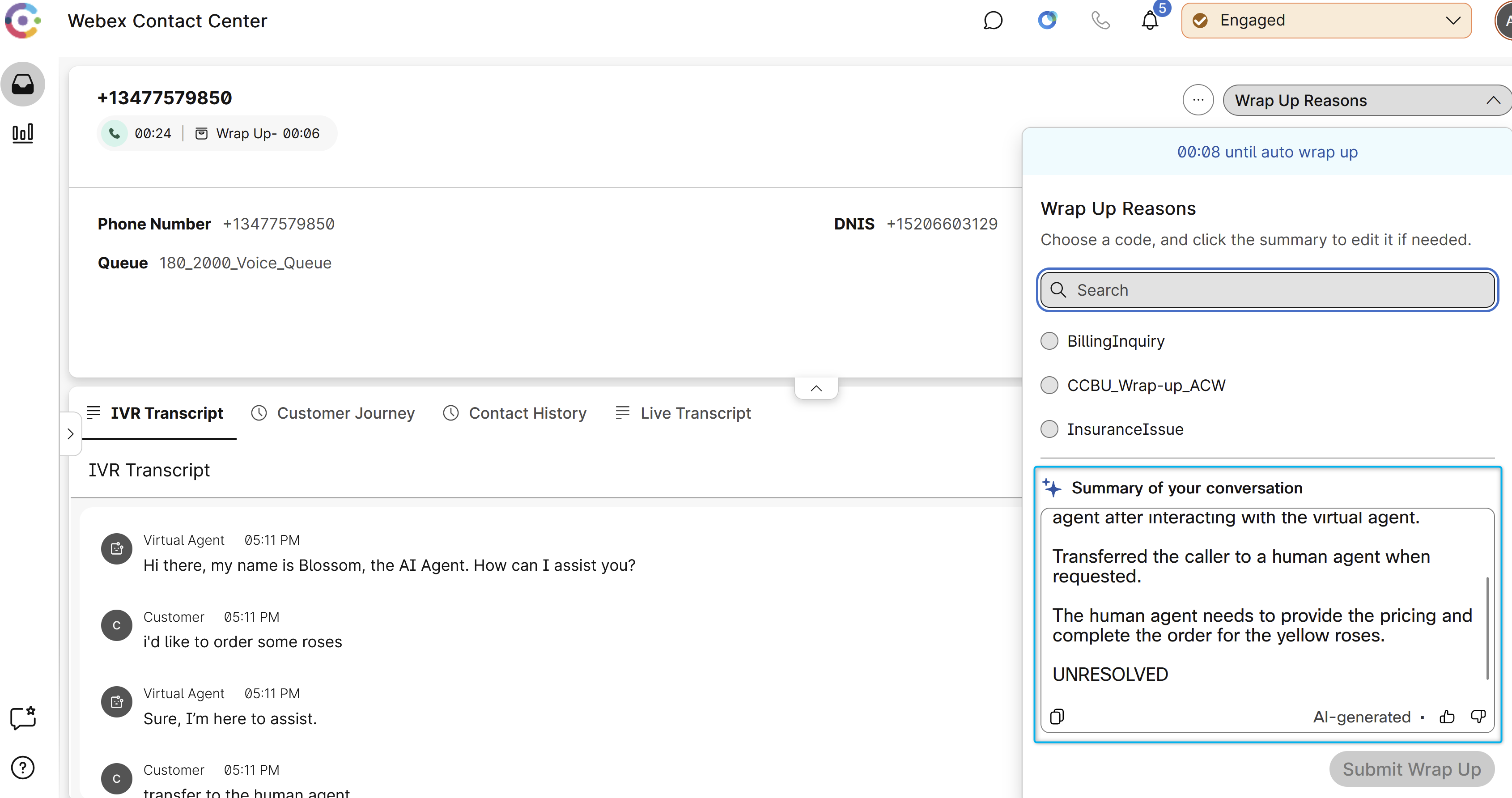
Task: Click the feedback star-bubble sidebar icon
Action: coord(23,717)
